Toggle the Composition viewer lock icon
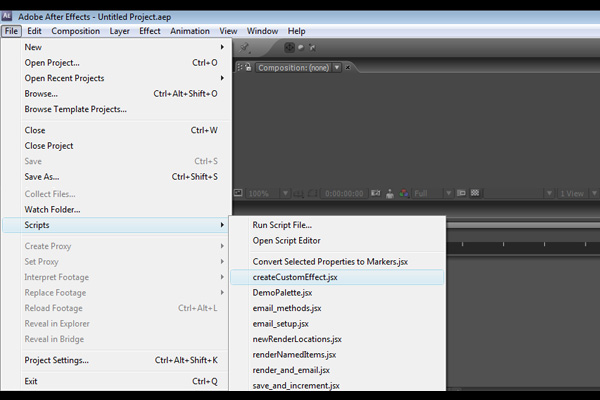 click(248, 67)
